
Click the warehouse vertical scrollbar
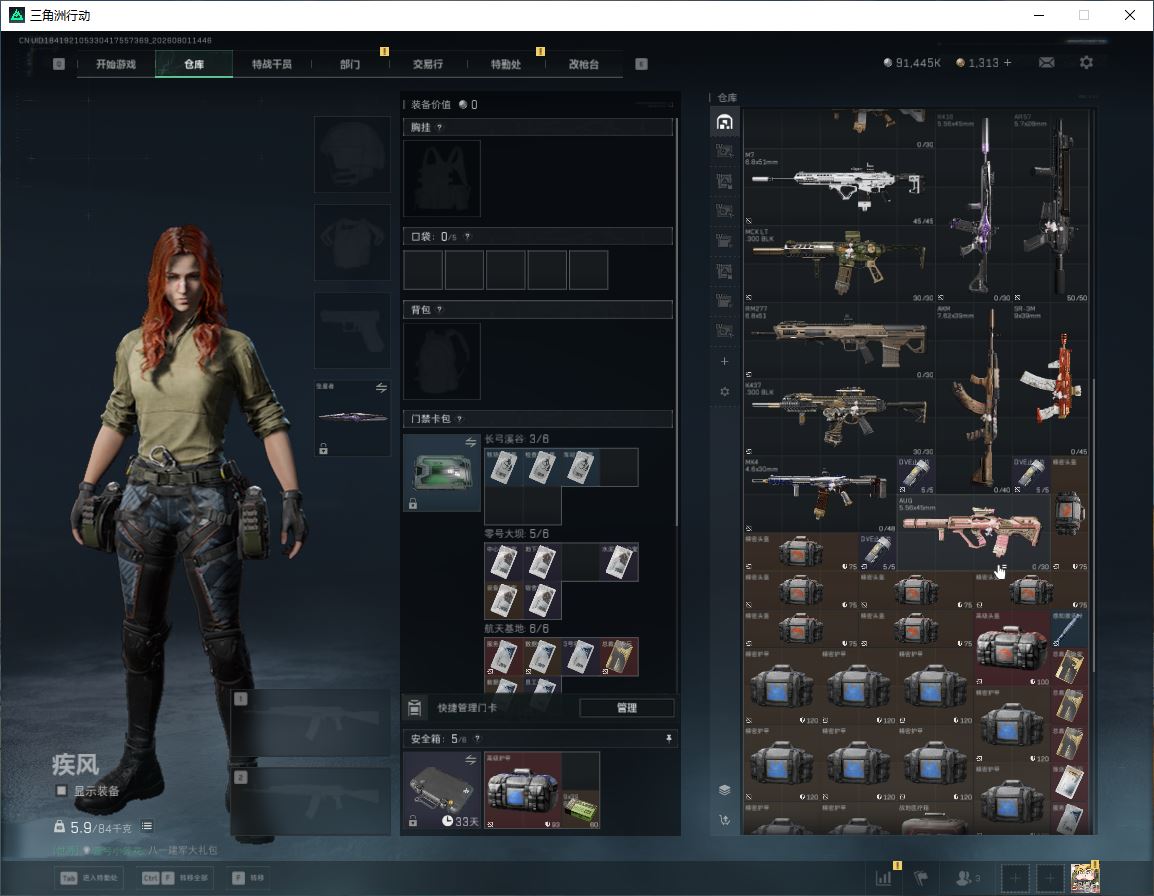tap(1094, 525)
